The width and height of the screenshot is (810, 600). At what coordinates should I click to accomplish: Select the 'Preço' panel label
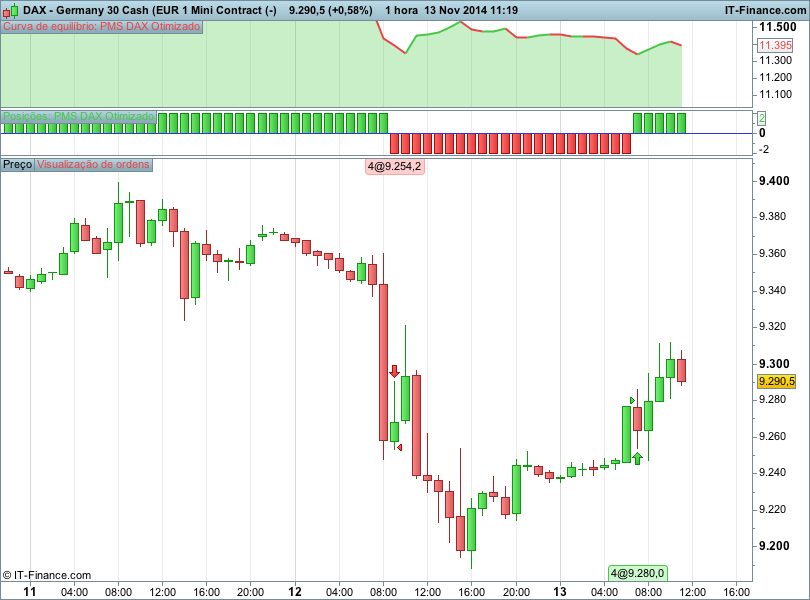click(x=18, y=164)
